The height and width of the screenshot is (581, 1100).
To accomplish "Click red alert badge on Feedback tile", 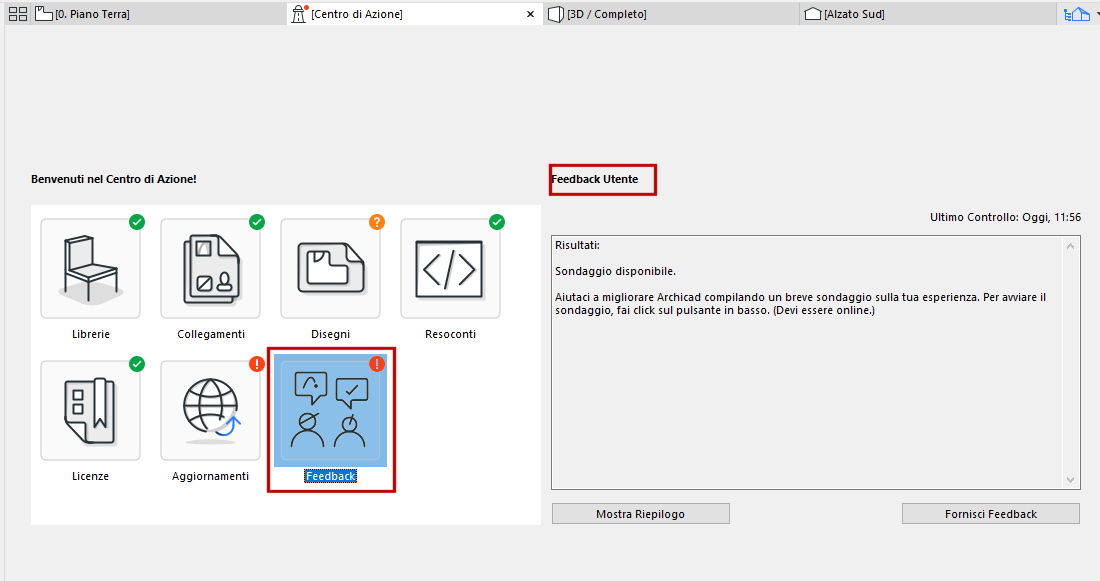I will click(377, 363).
